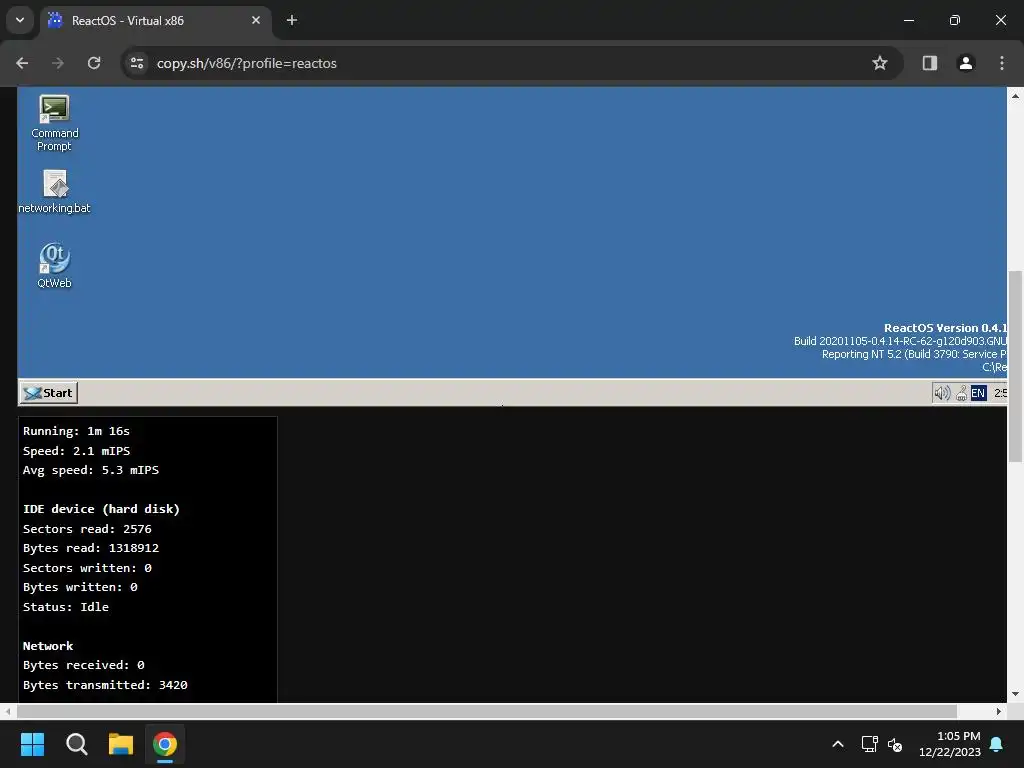1024x768 pixels.
Task: Click the ReactOS taskbar clock
Action: click(x=1000, y=392)
